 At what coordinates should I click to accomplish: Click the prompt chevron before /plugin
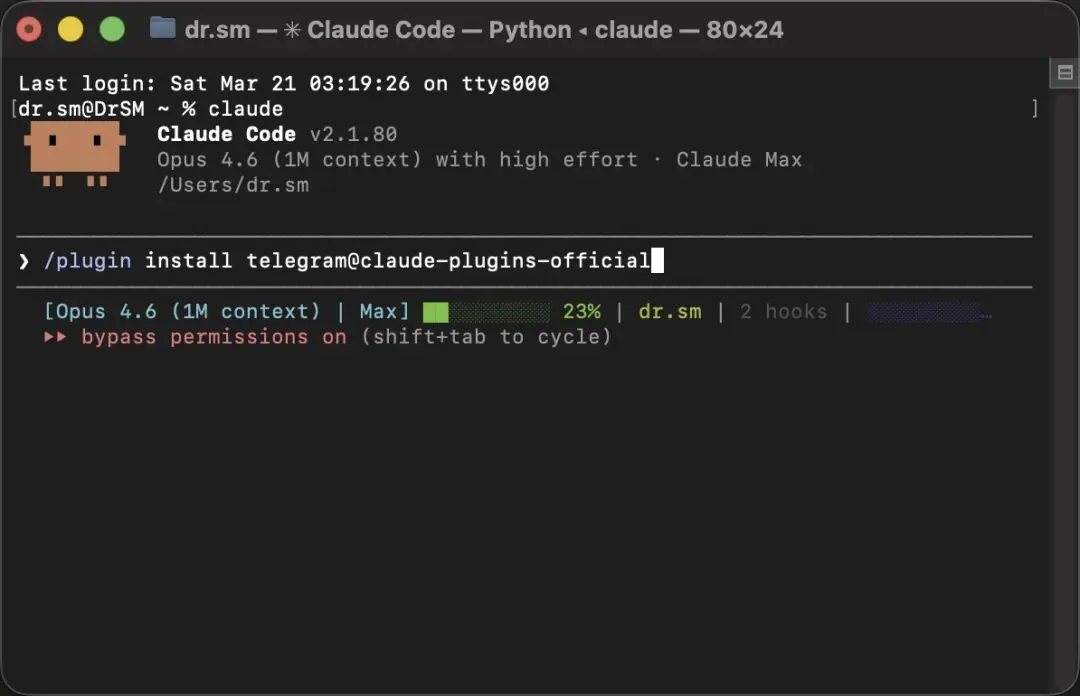click(24, 261)
